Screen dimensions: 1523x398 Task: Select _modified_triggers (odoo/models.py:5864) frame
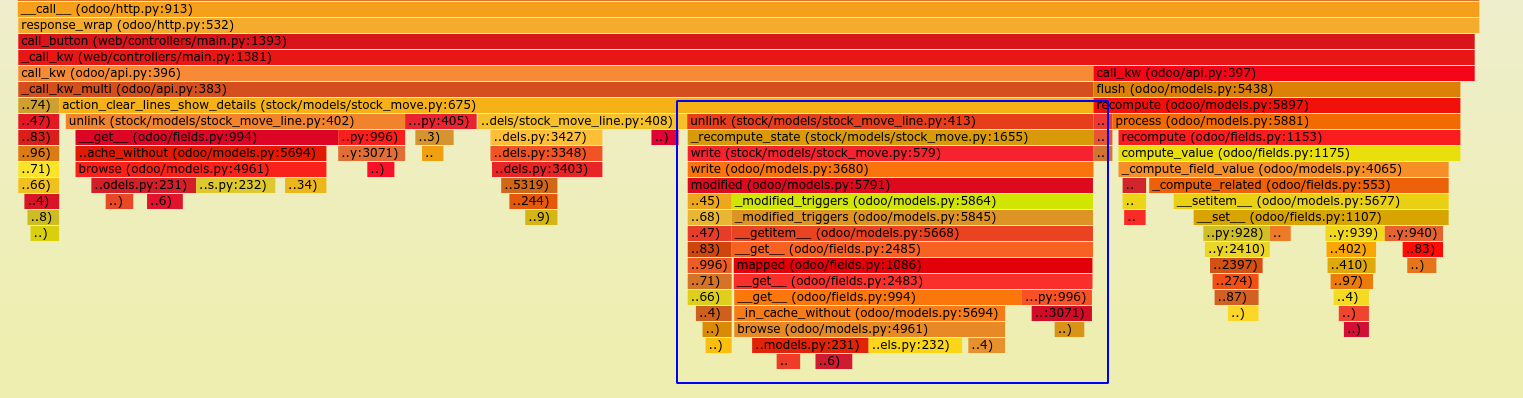click(x=912, y=201)
